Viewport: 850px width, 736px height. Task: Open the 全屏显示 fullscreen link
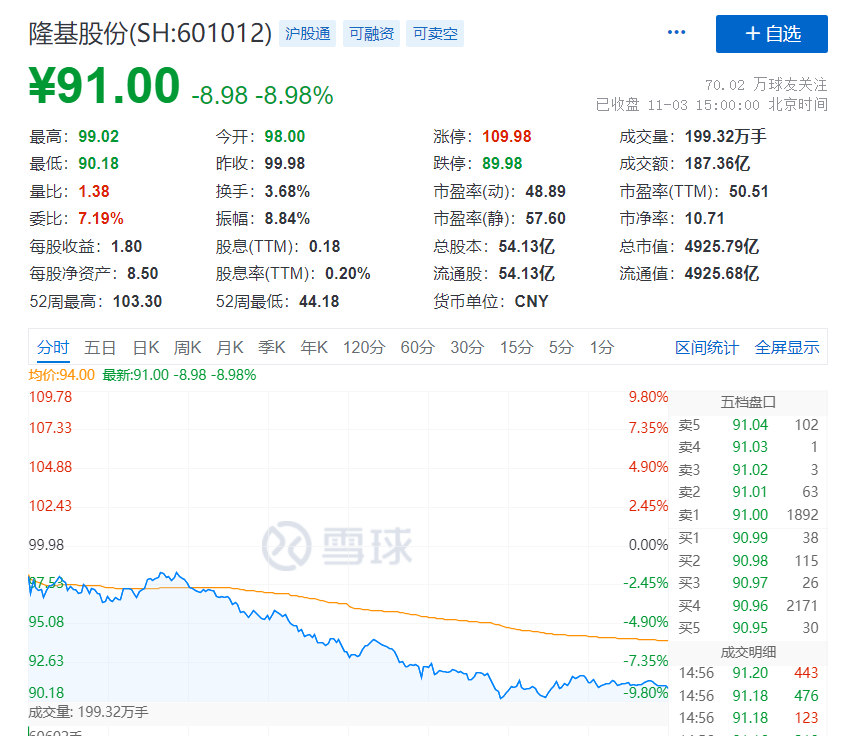pyautogui.click(x=787, y=347)
